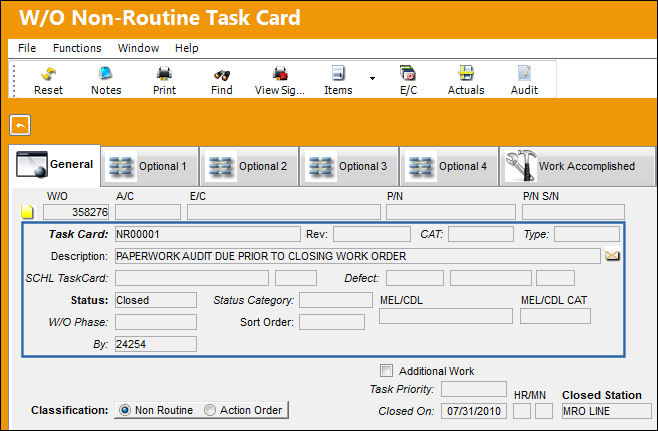
Task: Expand the Items dropdown arrow
Action: (x=372, y=78)
